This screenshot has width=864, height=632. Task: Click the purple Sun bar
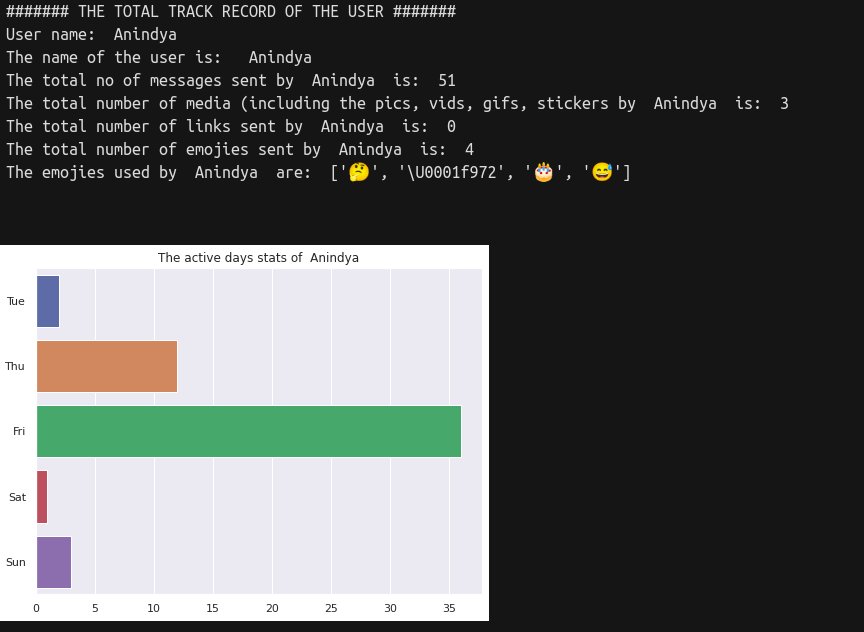(54, 562)
